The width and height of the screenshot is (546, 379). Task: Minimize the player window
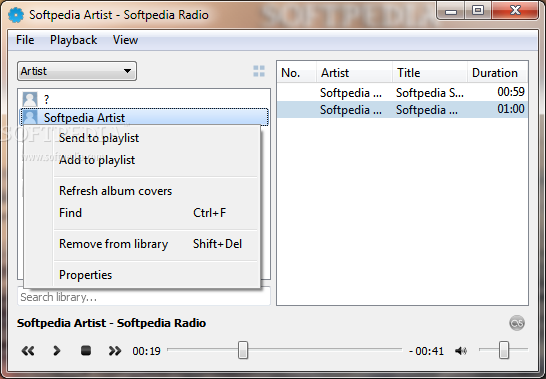[x=451, y=12]
